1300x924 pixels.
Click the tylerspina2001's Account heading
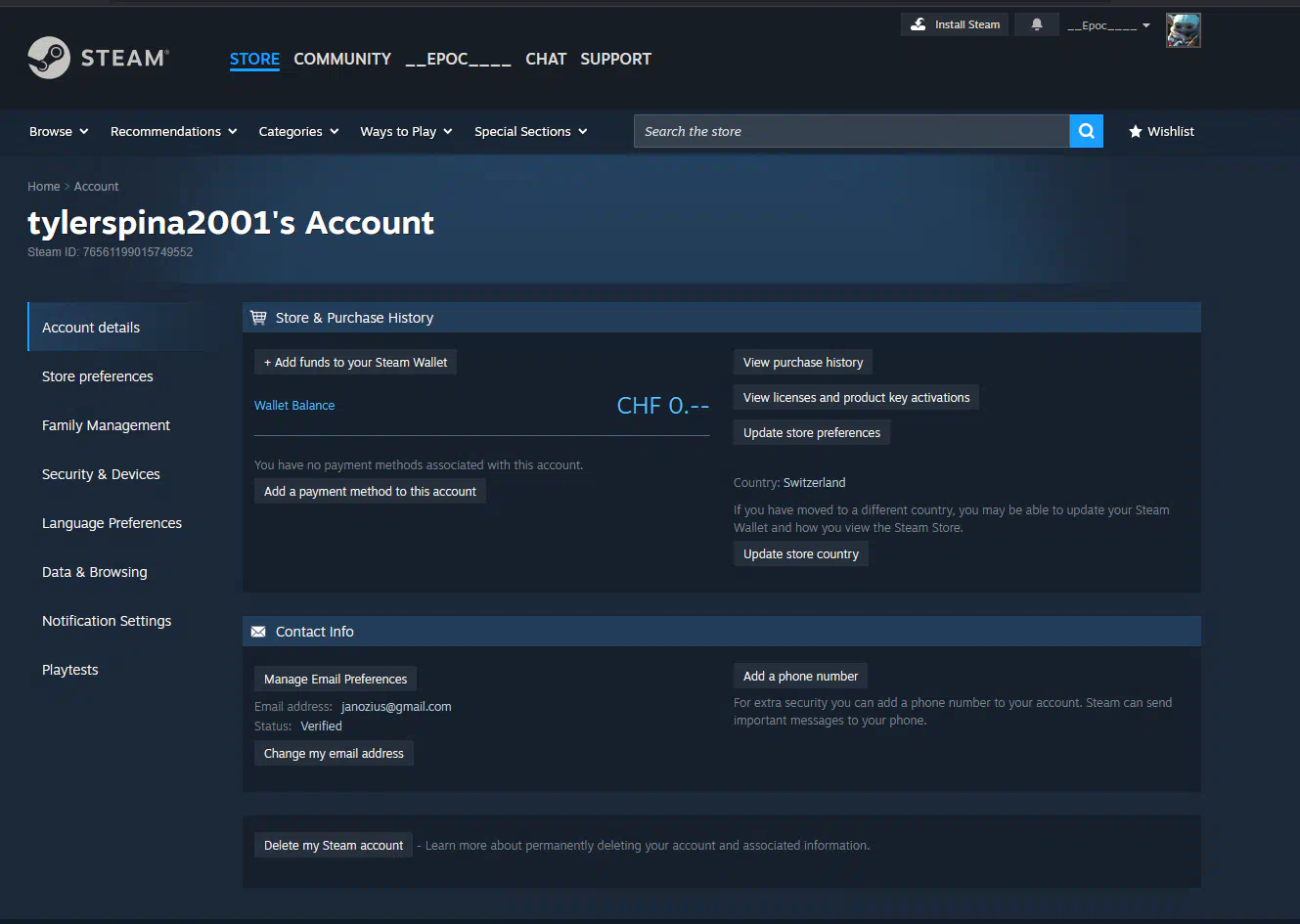pos(231,222)
